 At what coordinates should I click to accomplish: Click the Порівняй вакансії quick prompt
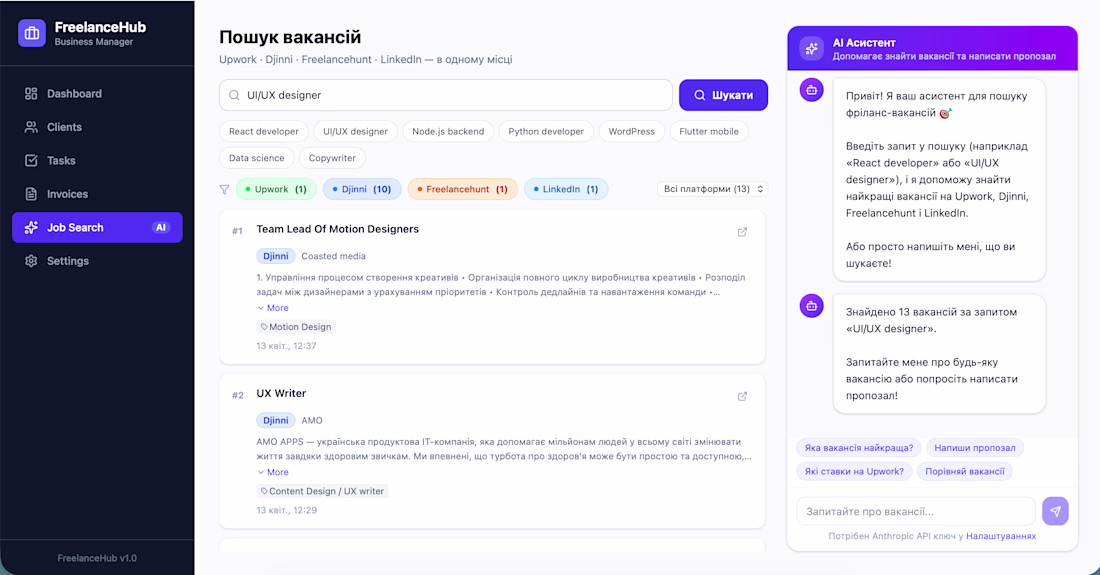tap(965, 471)
